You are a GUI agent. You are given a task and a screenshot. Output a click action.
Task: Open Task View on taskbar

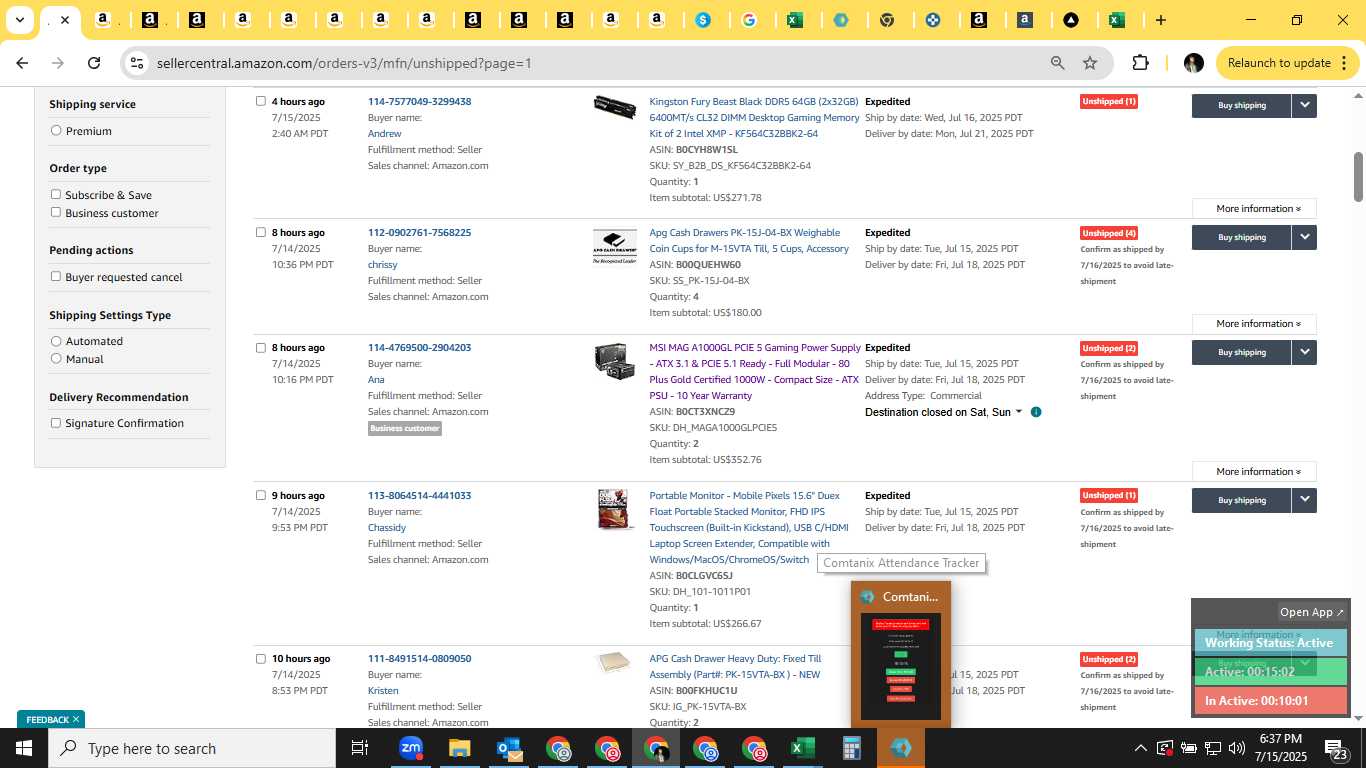tap(360, 748)
